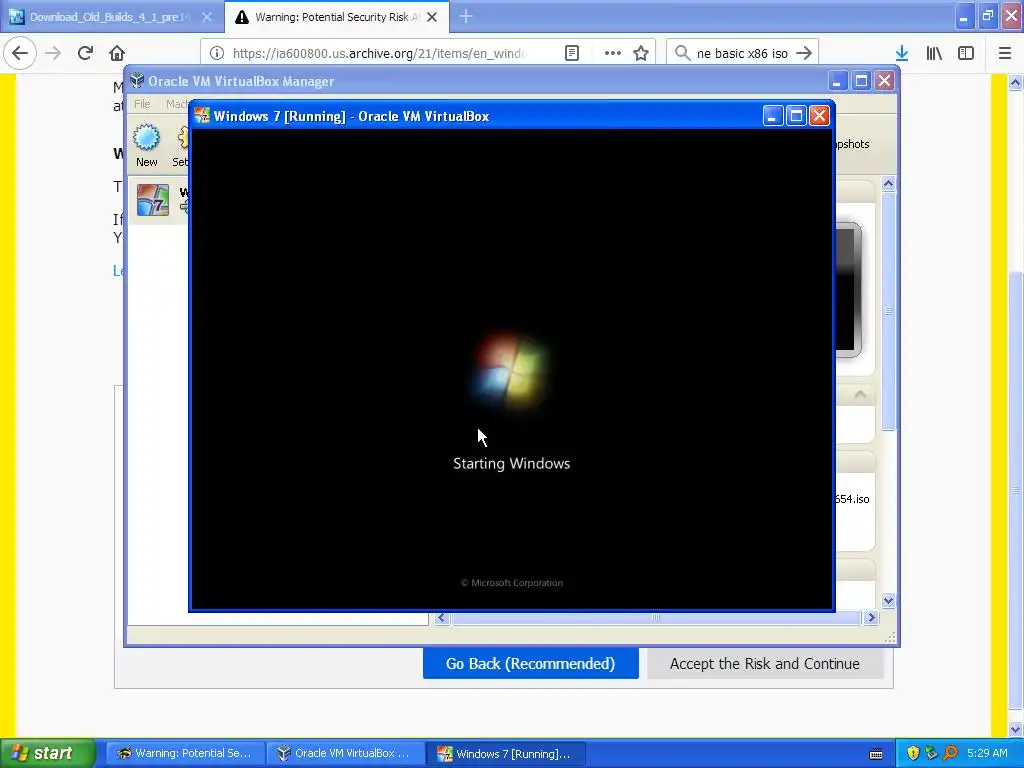Click VirtualBox Manager horizontal scroll right arrow
Viewport: 1024px width, 768px height.
click(871, 618)
